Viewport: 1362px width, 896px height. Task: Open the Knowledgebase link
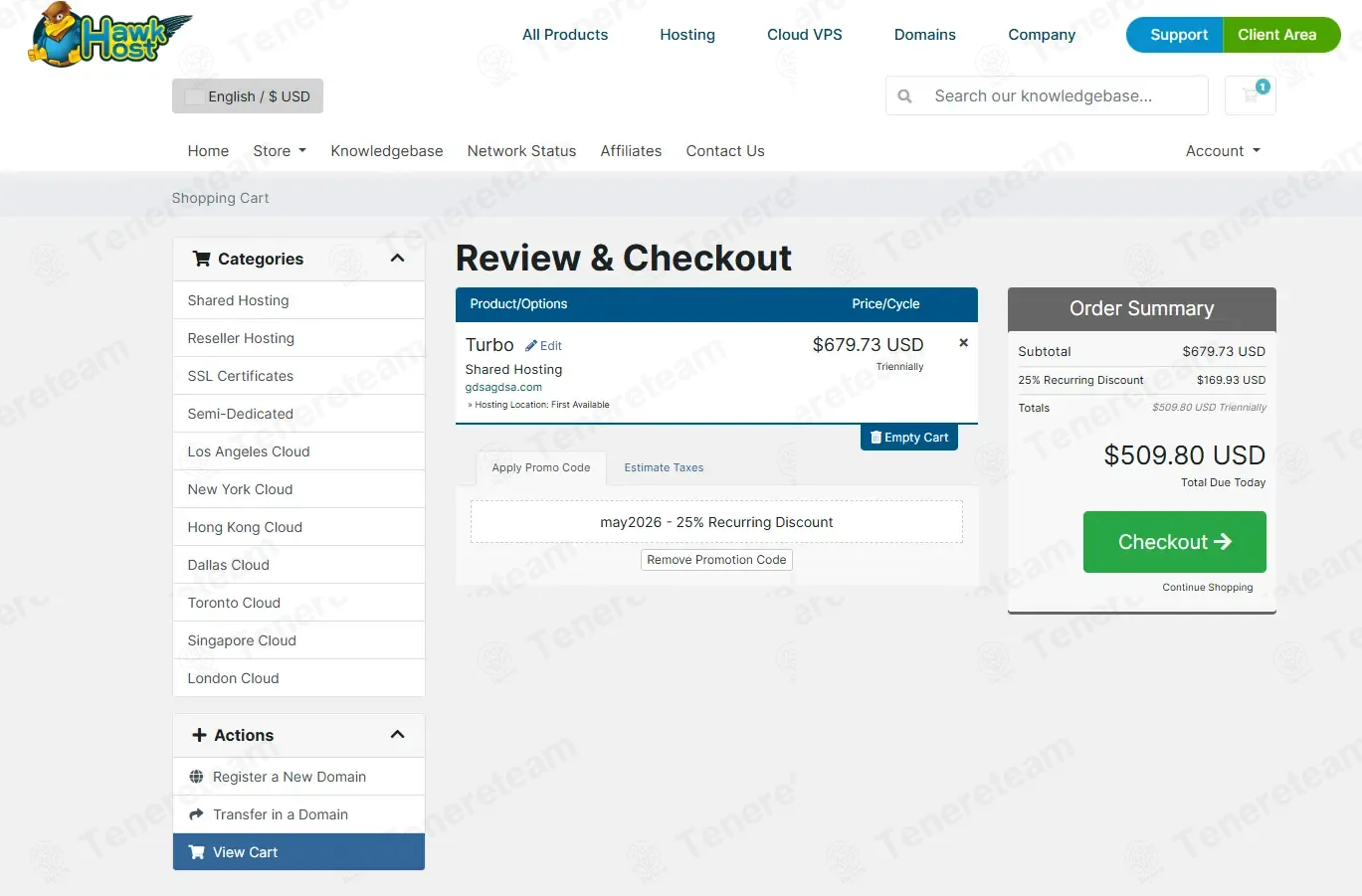tap(387, 151)
